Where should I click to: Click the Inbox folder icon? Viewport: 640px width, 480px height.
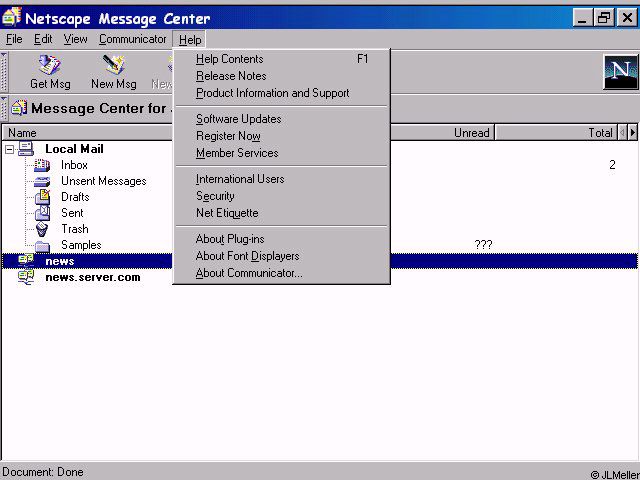click(42, 165)
